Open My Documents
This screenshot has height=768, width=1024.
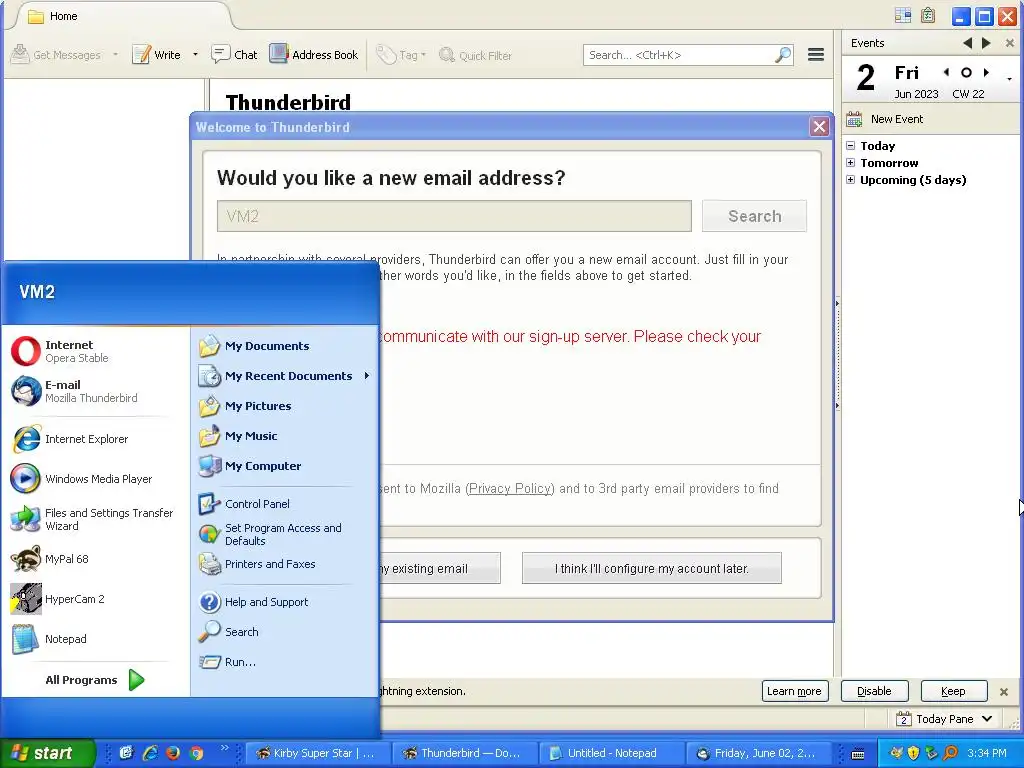click(x=285, y=346)
